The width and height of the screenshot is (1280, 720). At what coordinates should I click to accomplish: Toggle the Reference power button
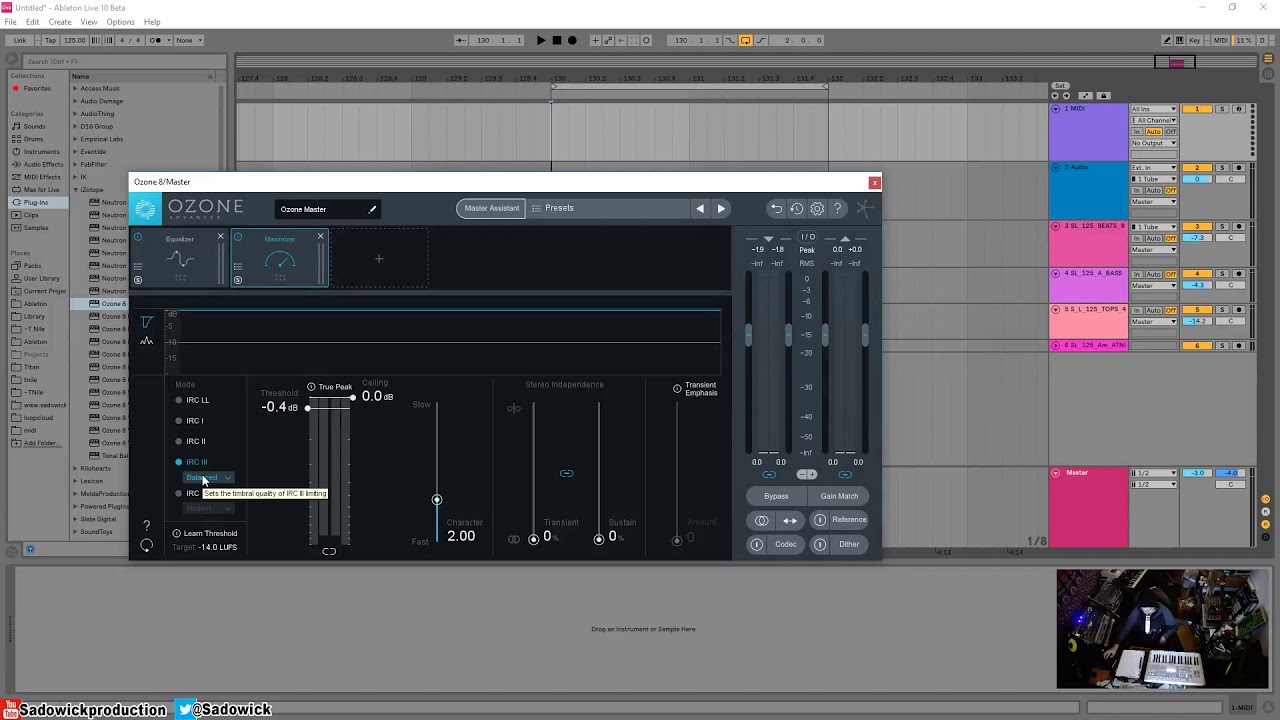click(820, 520)
